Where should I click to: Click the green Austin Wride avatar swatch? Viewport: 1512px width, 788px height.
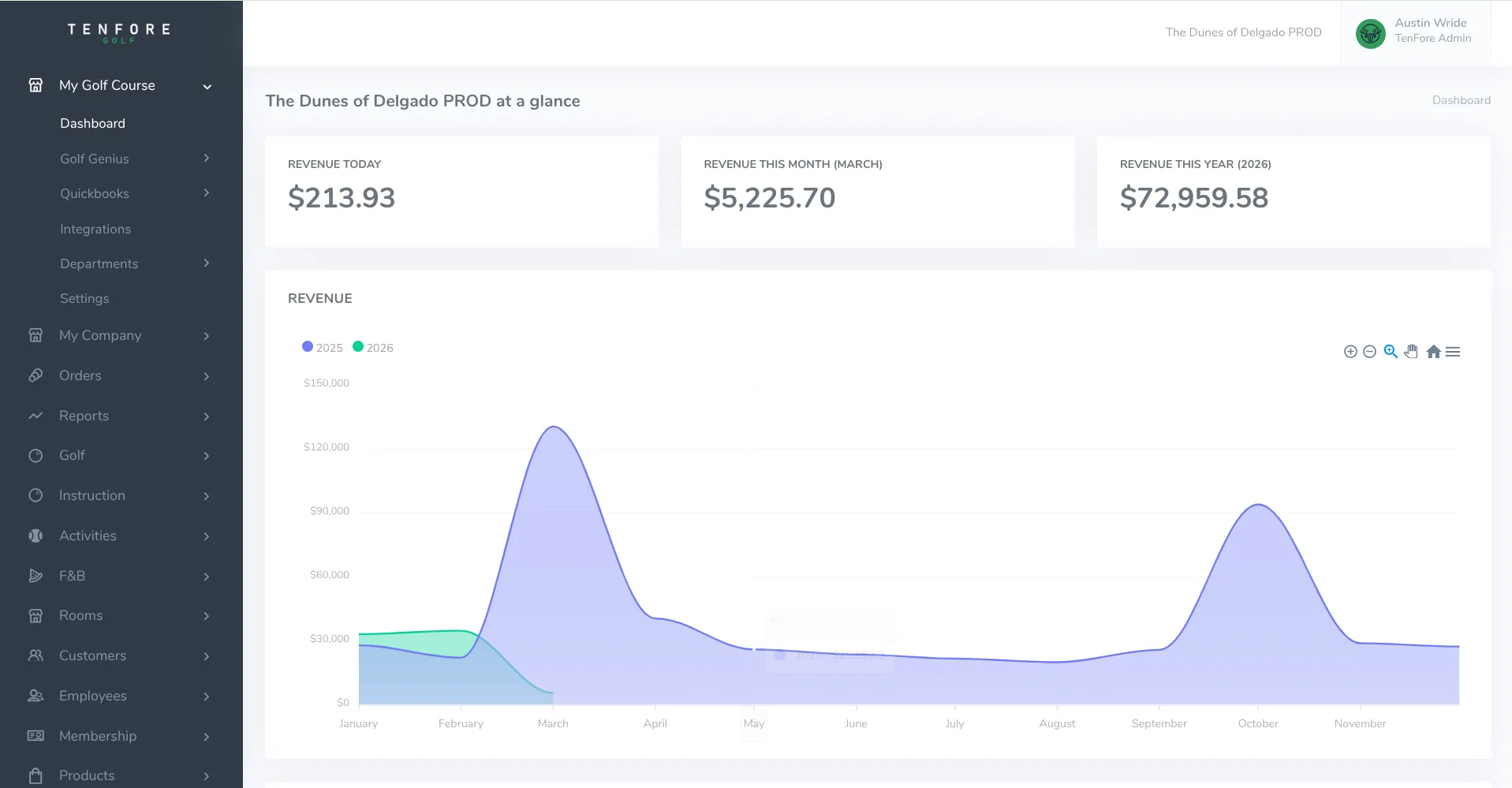tap(1370, 33)
